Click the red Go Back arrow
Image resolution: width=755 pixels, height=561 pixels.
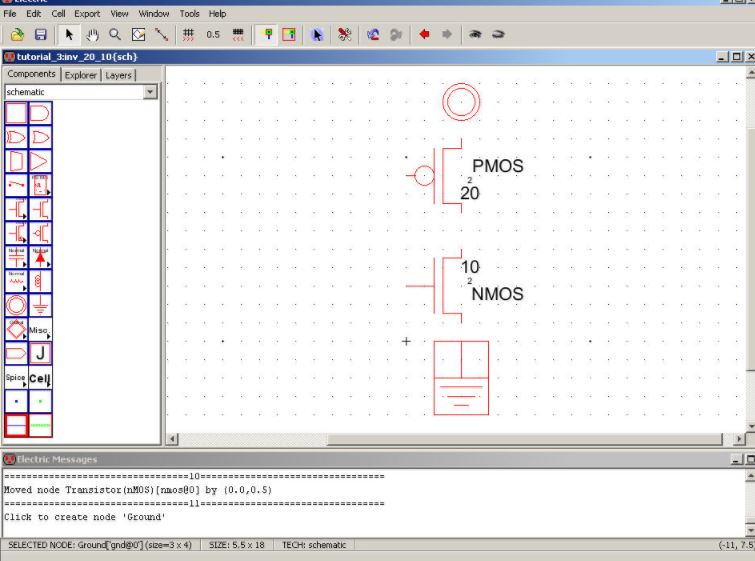pos(424,34)
